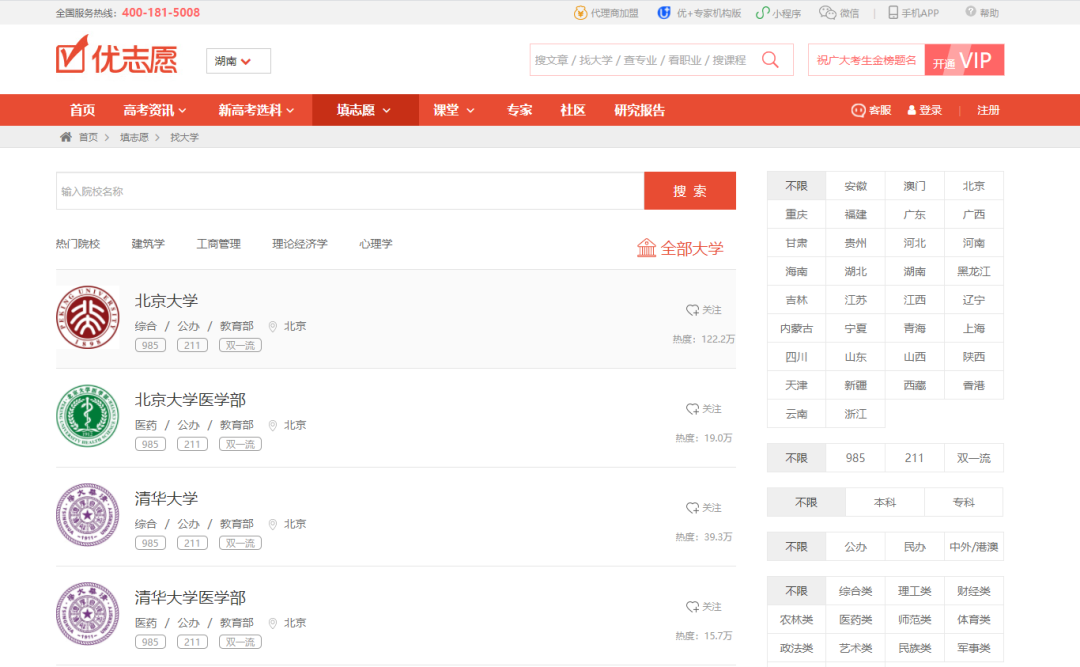Follow 清华大学 via its 关注 heart icon

(692, 508)
